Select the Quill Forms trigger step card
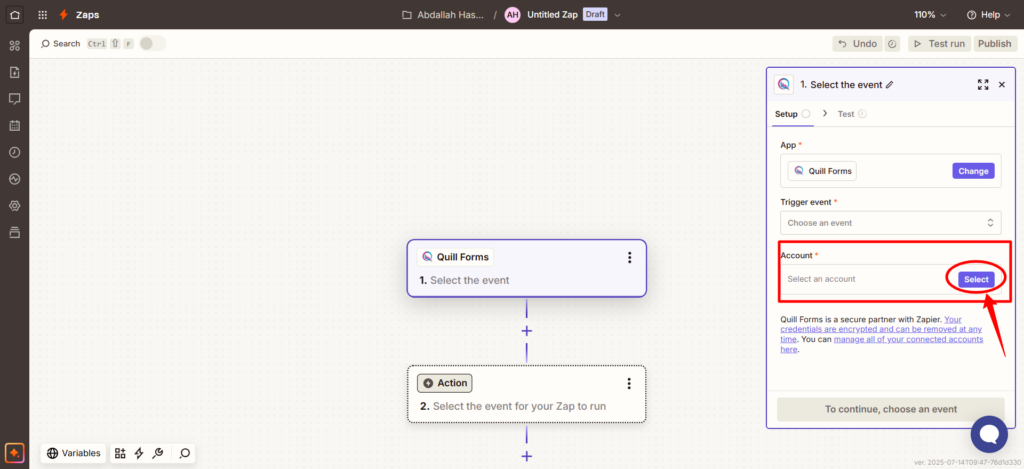1024x469 pixels. pos(526,268)
